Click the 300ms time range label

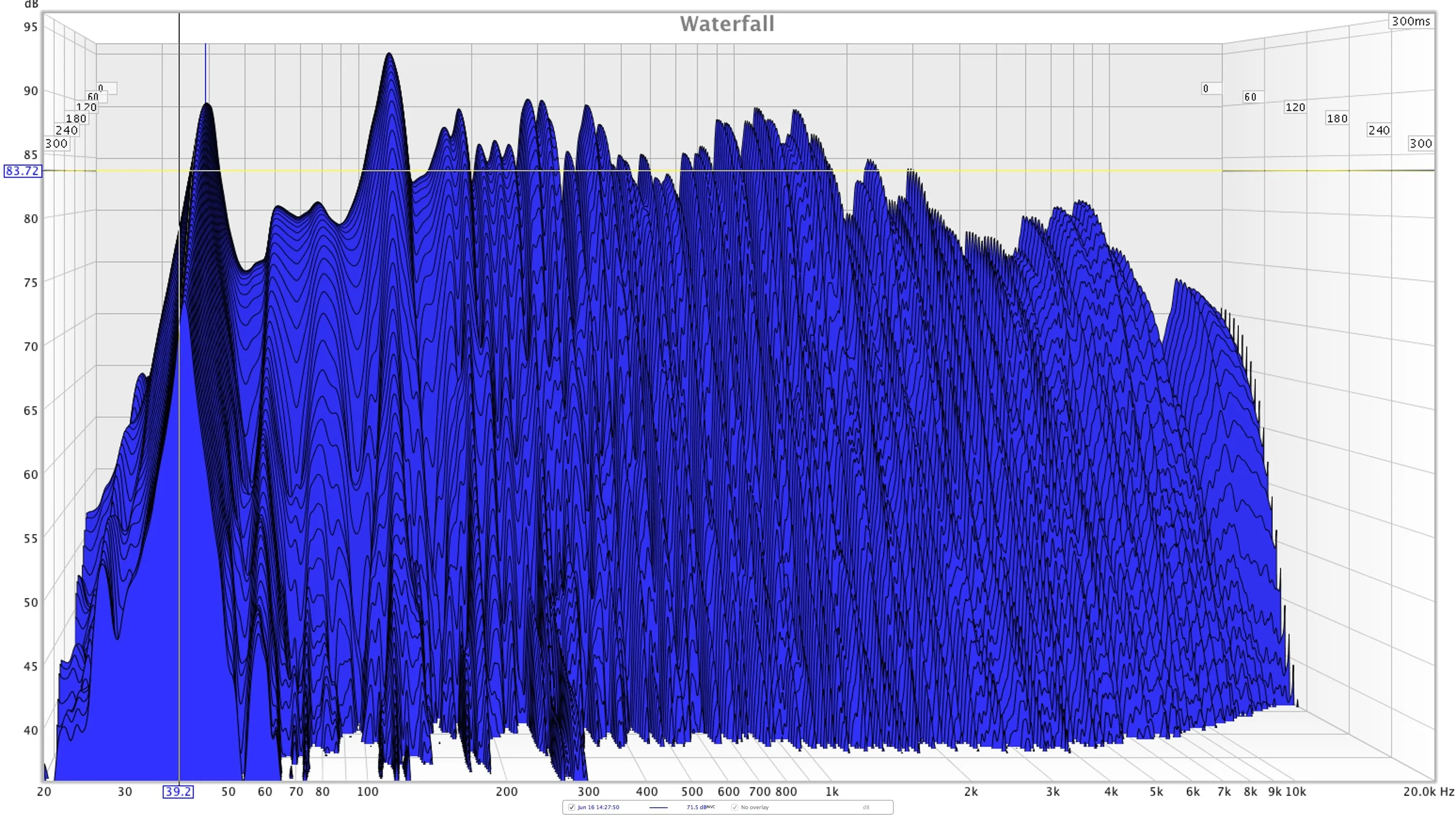1411,21
